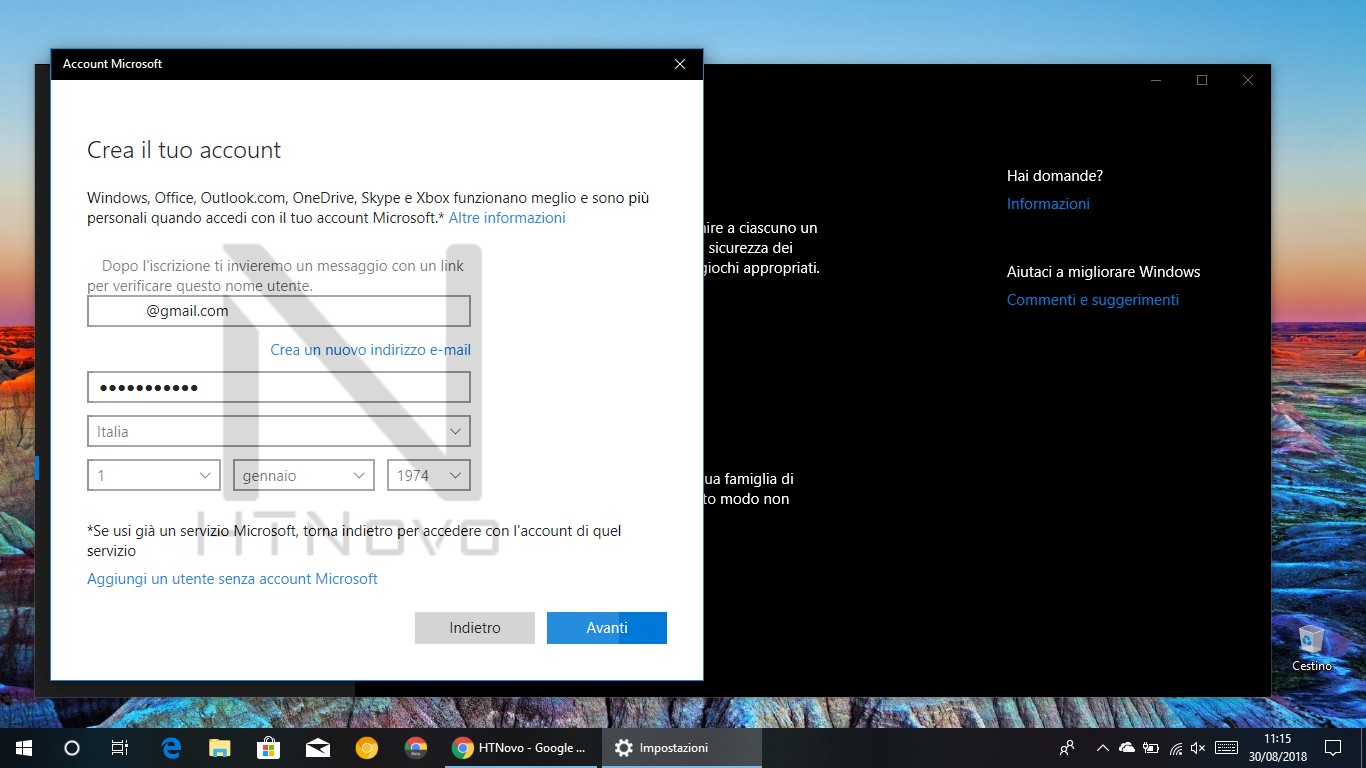Show hidden tray icons arrow
Image resolution: width=1366 pixels, height=768 pixels.
[x=1102, y=747]
